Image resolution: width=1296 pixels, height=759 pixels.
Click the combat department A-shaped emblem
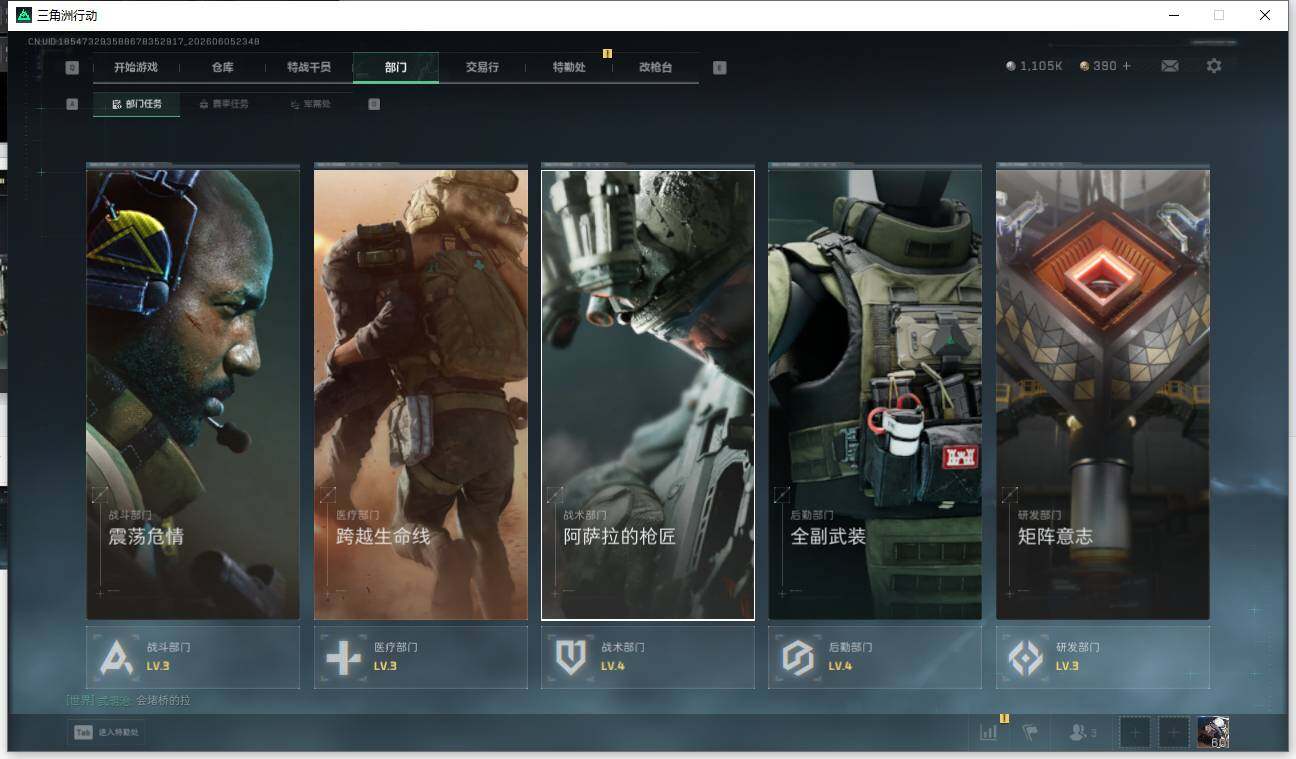tap(116, 657)
